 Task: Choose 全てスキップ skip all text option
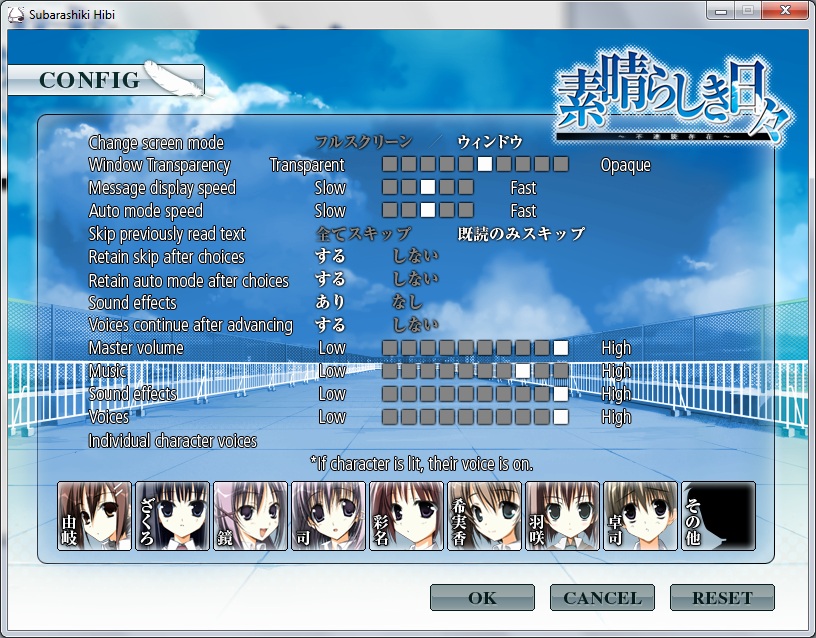pyautogui.click(x=363, y=234)
